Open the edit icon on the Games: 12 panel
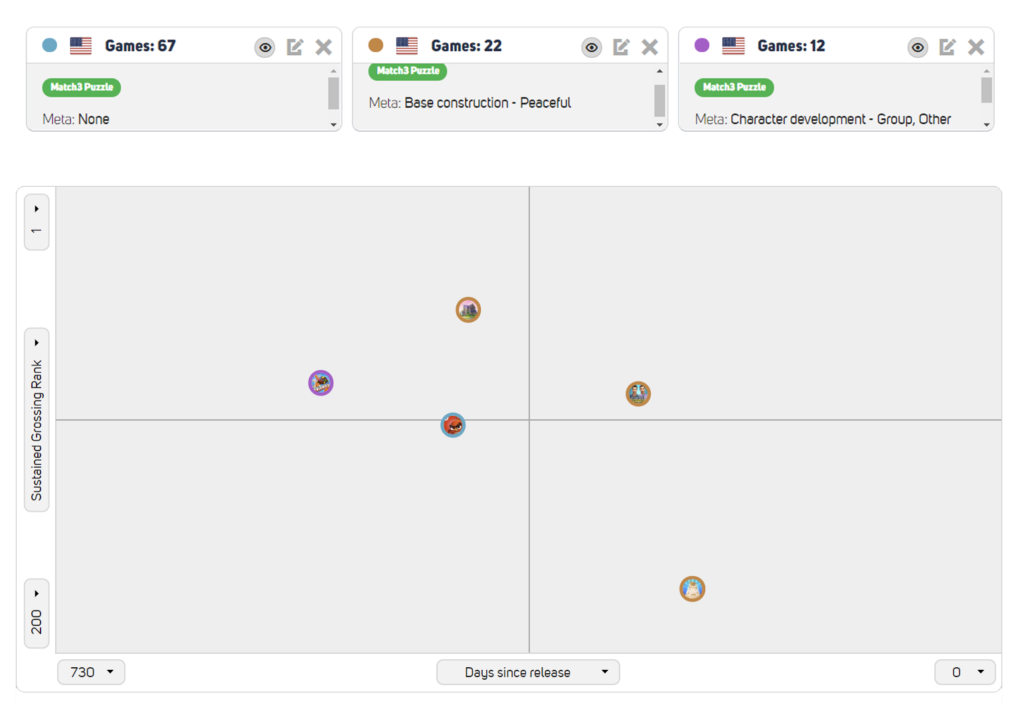The image size is (1024, 715). [x=947, y=46]
